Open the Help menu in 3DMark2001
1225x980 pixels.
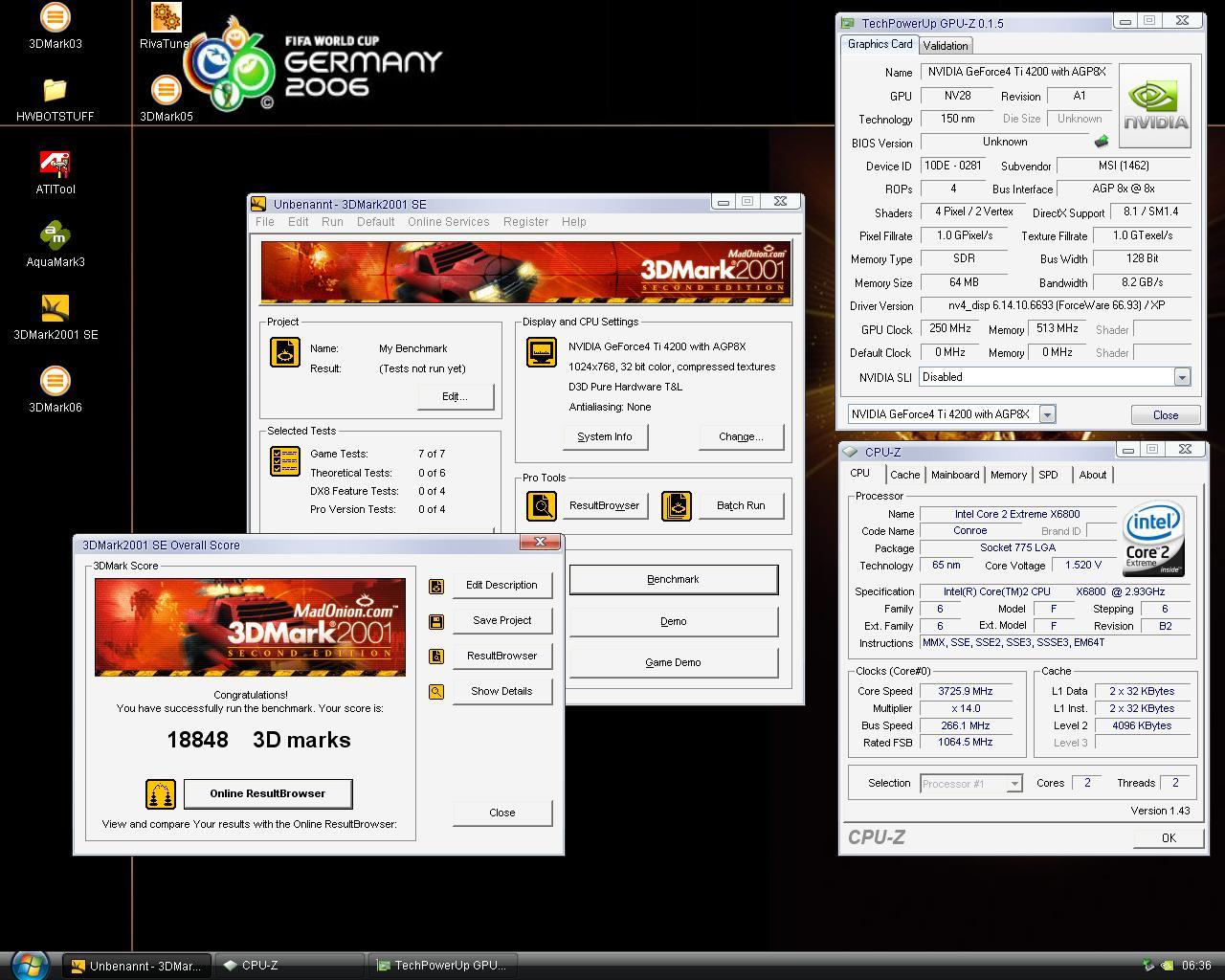click(574, 222)
